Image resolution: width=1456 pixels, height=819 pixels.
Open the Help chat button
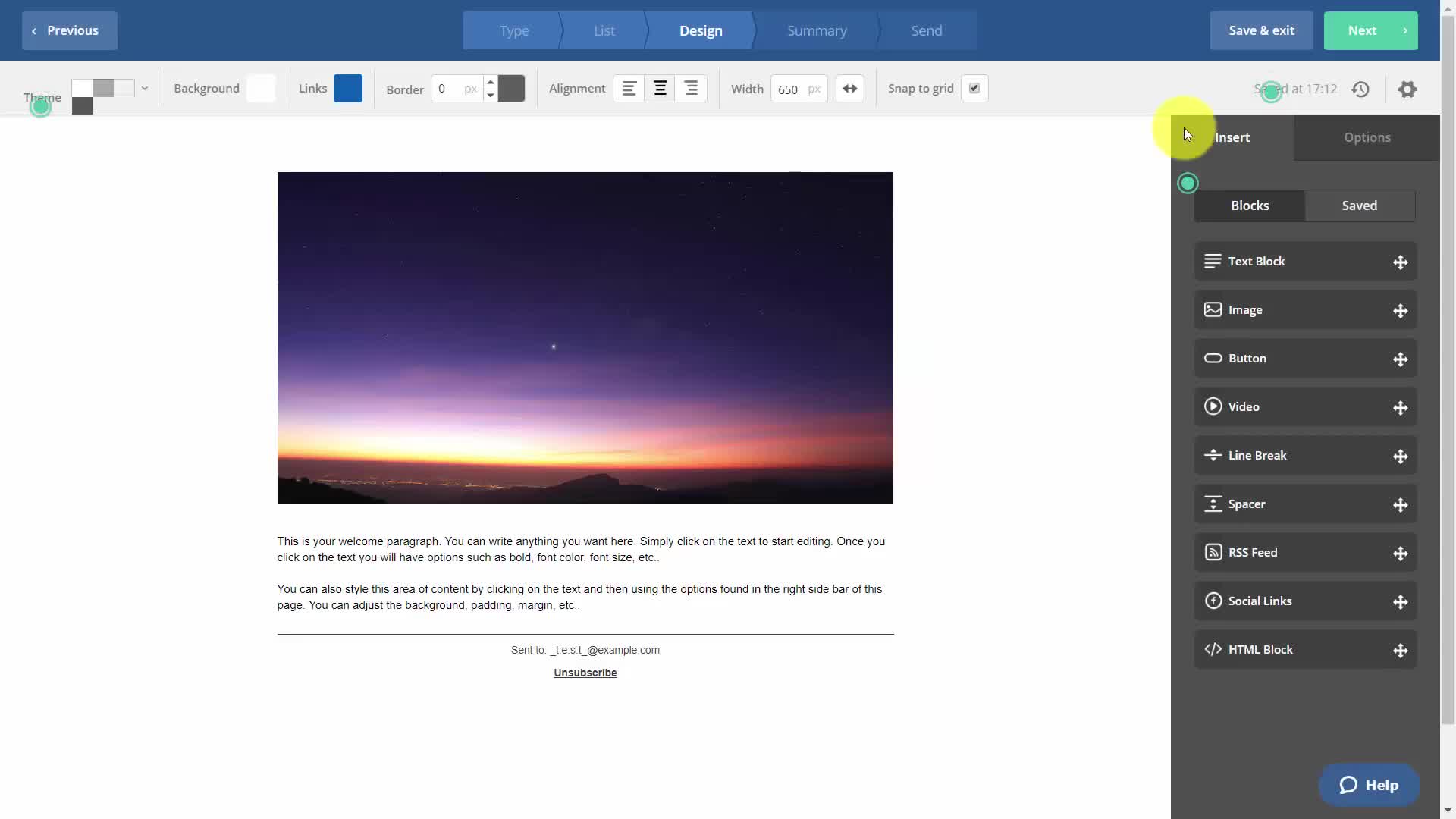1369,785
